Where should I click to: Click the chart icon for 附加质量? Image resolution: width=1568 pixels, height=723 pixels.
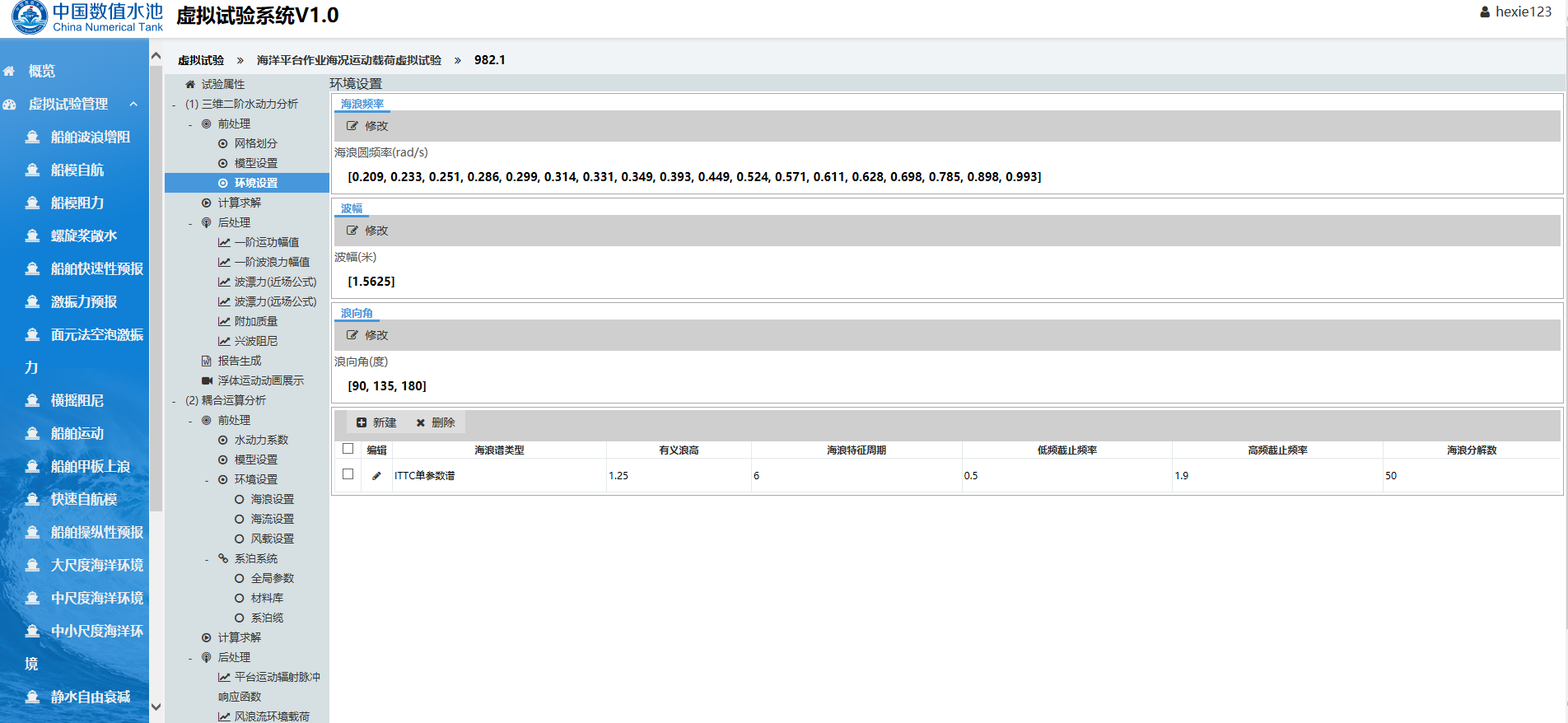223,321
